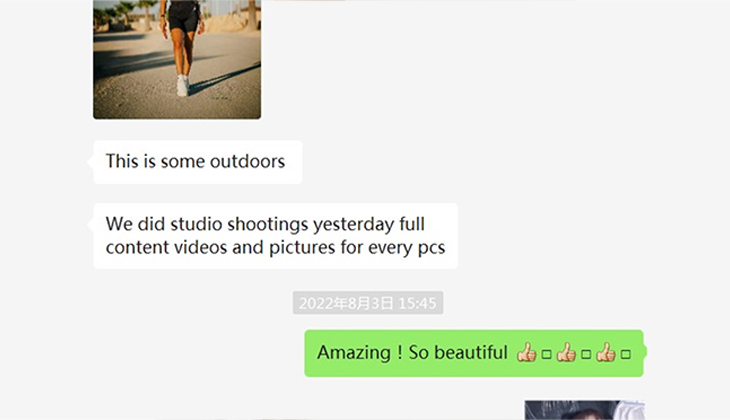Click the first thumbs-up emoji
The height and width of the screenshot is (420, 730).
coord(526,353)
